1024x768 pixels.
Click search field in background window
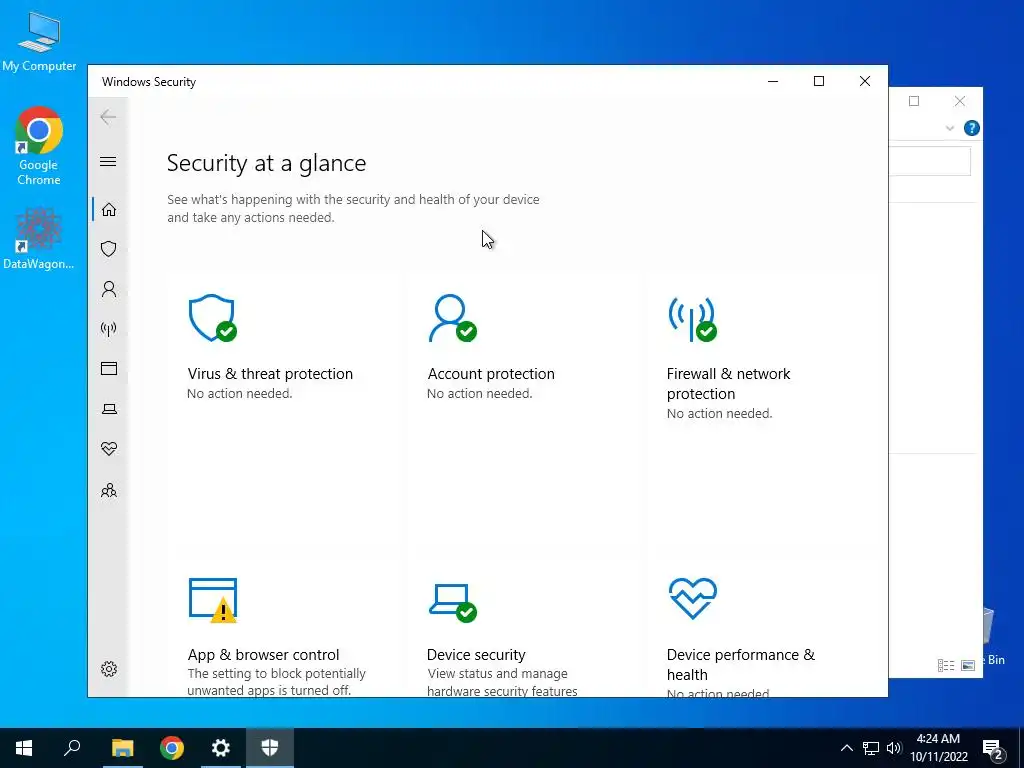930,161
